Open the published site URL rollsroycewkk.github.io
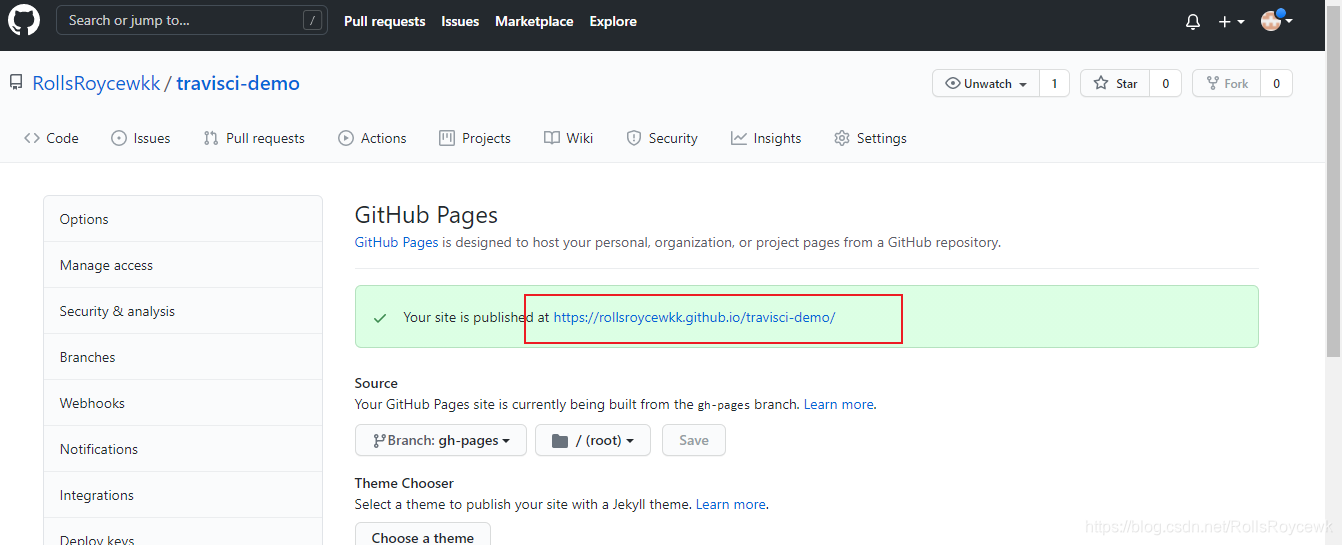The width and height of the screenshot is (1342, 545). pos(694,317)
